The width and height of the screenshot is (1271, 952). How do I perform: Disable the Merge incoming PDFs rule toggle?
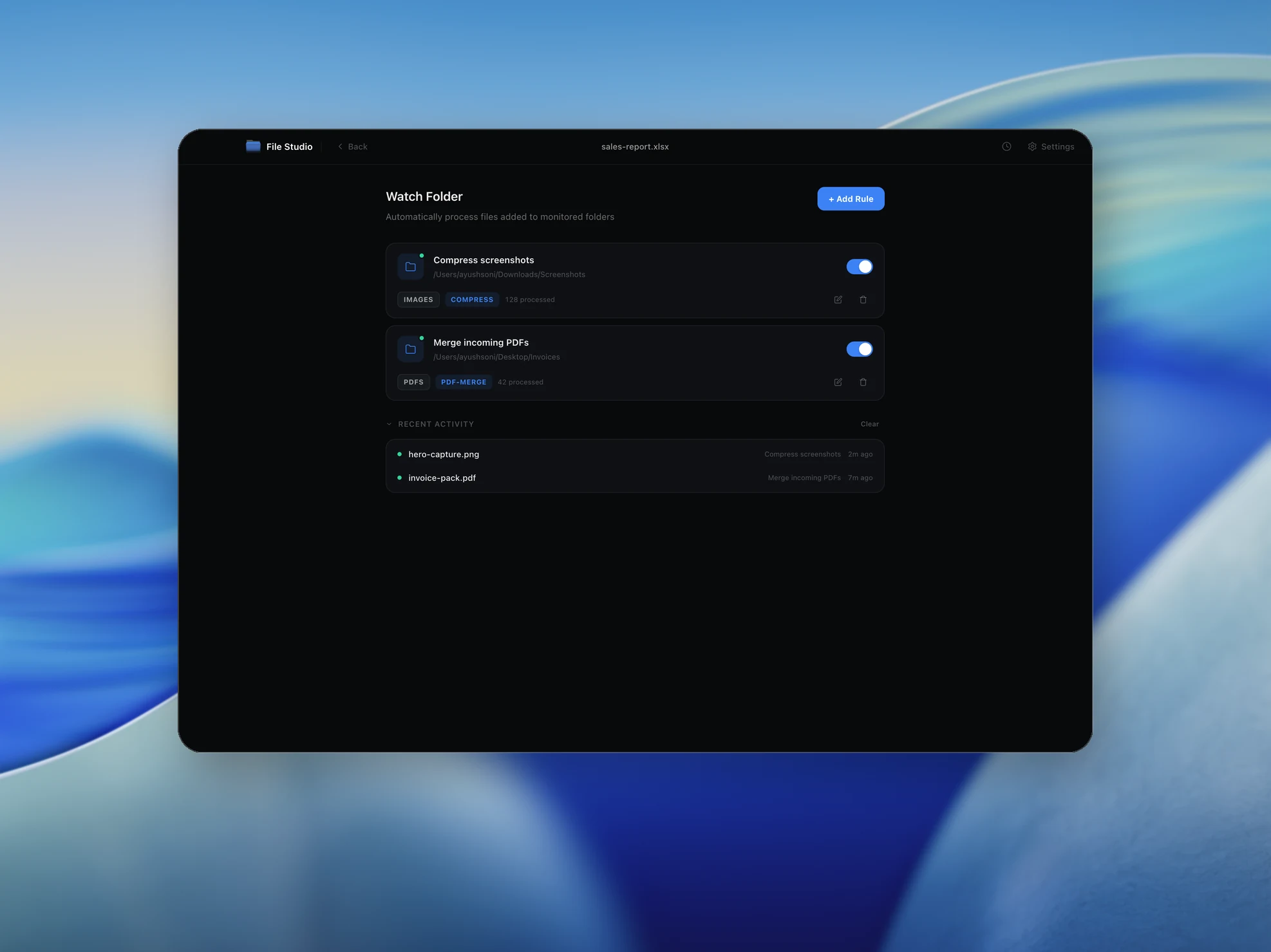click(x=859, y=349)
